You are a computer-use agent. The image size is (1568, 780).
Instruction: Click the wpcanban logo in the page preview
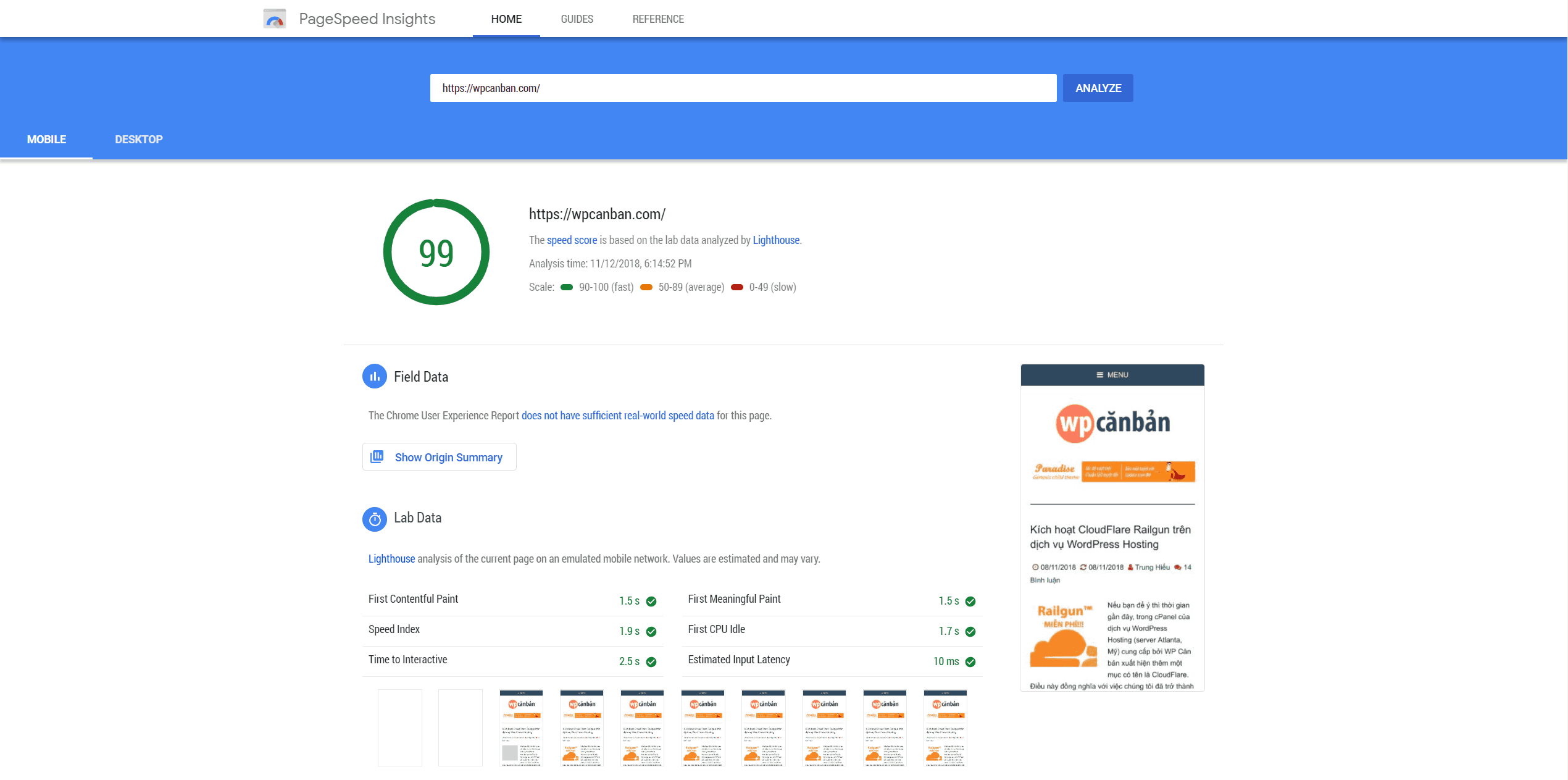tap(1112, 423)
